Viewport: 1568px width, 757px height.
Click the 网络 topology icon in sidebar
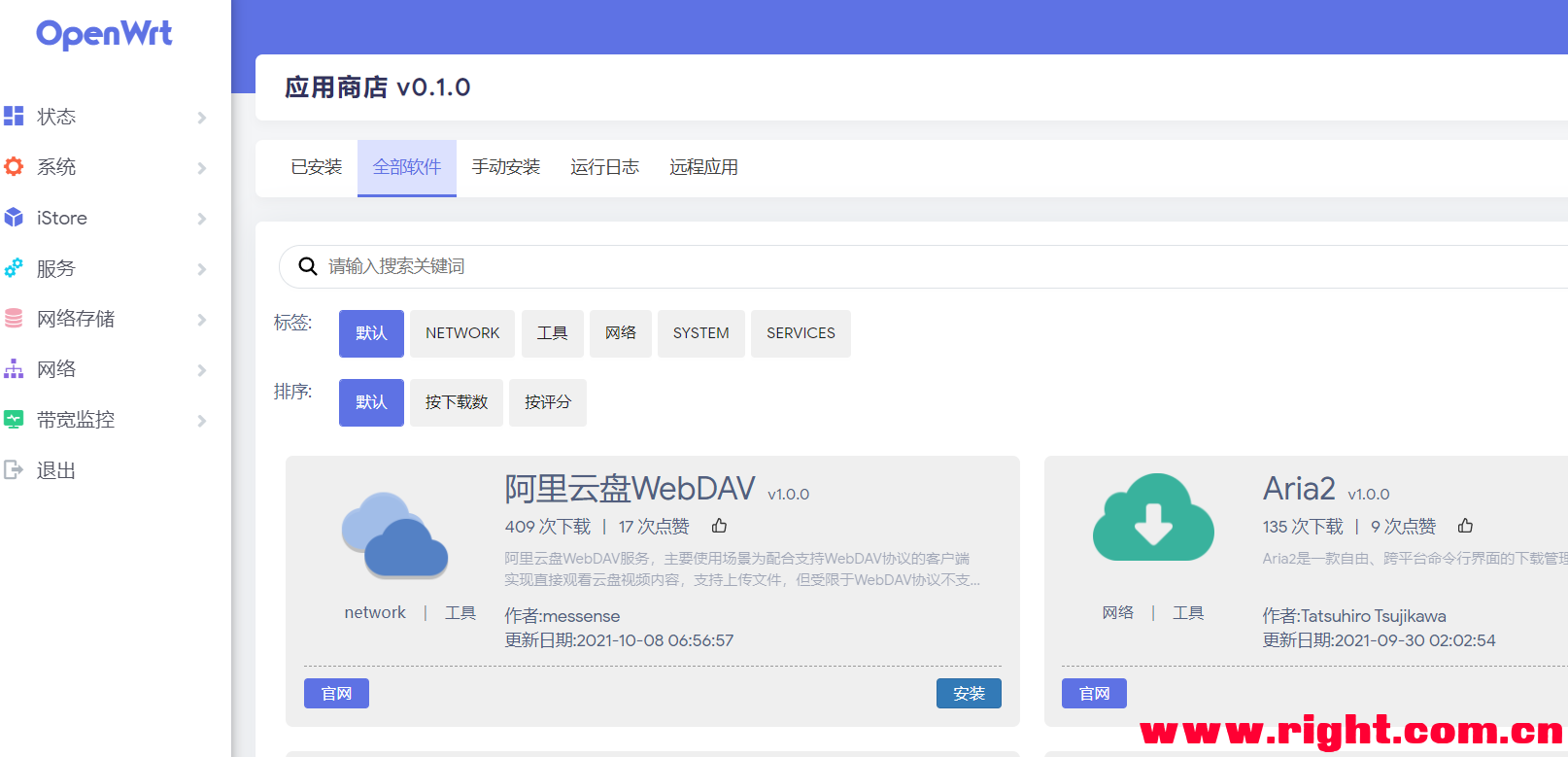pyautogui.click(x=14, y=369)
